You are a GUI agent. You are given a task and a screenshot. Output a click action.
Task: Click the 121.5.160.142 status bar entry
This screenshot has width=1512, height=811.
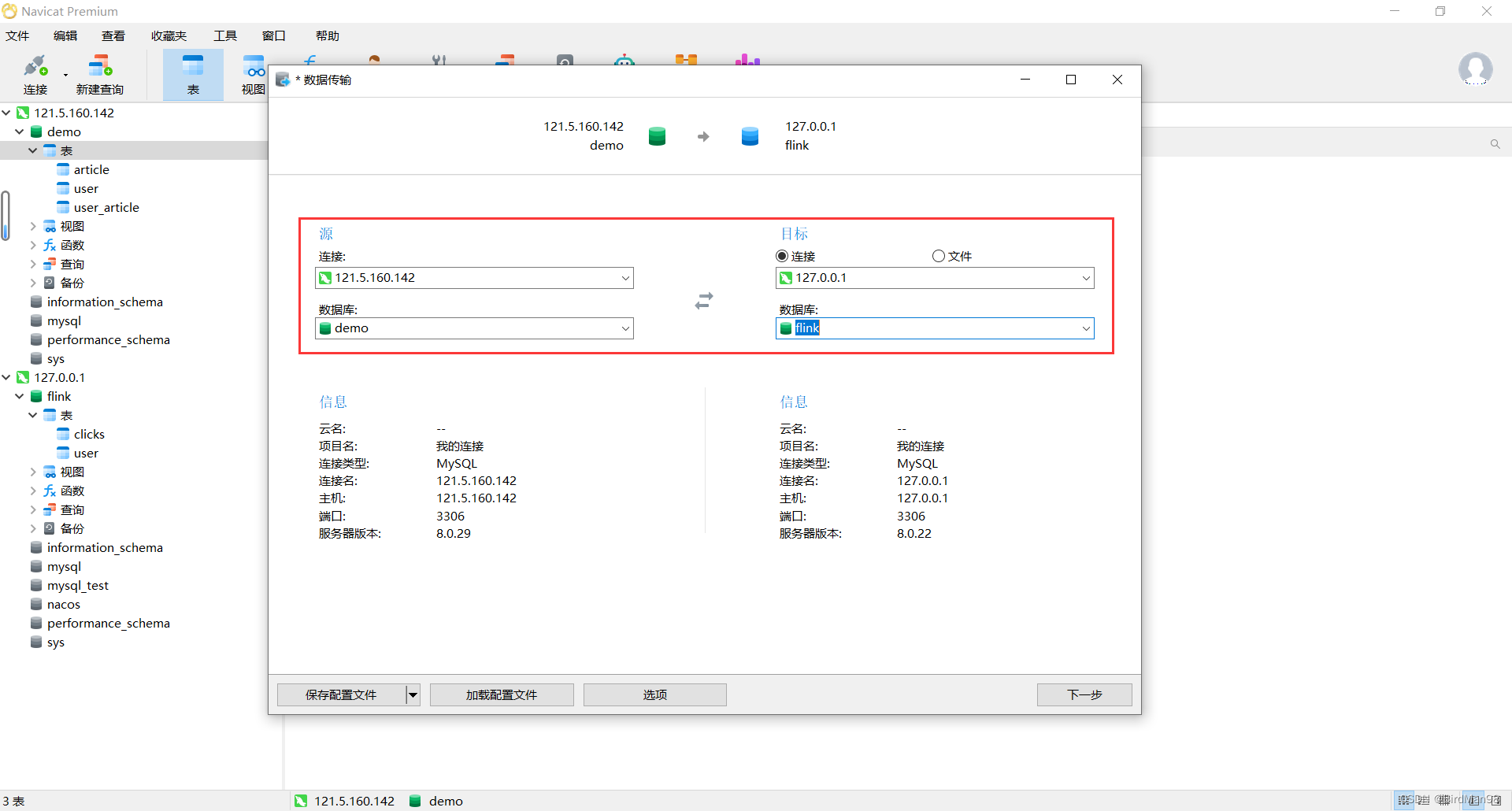pos(345,801)
